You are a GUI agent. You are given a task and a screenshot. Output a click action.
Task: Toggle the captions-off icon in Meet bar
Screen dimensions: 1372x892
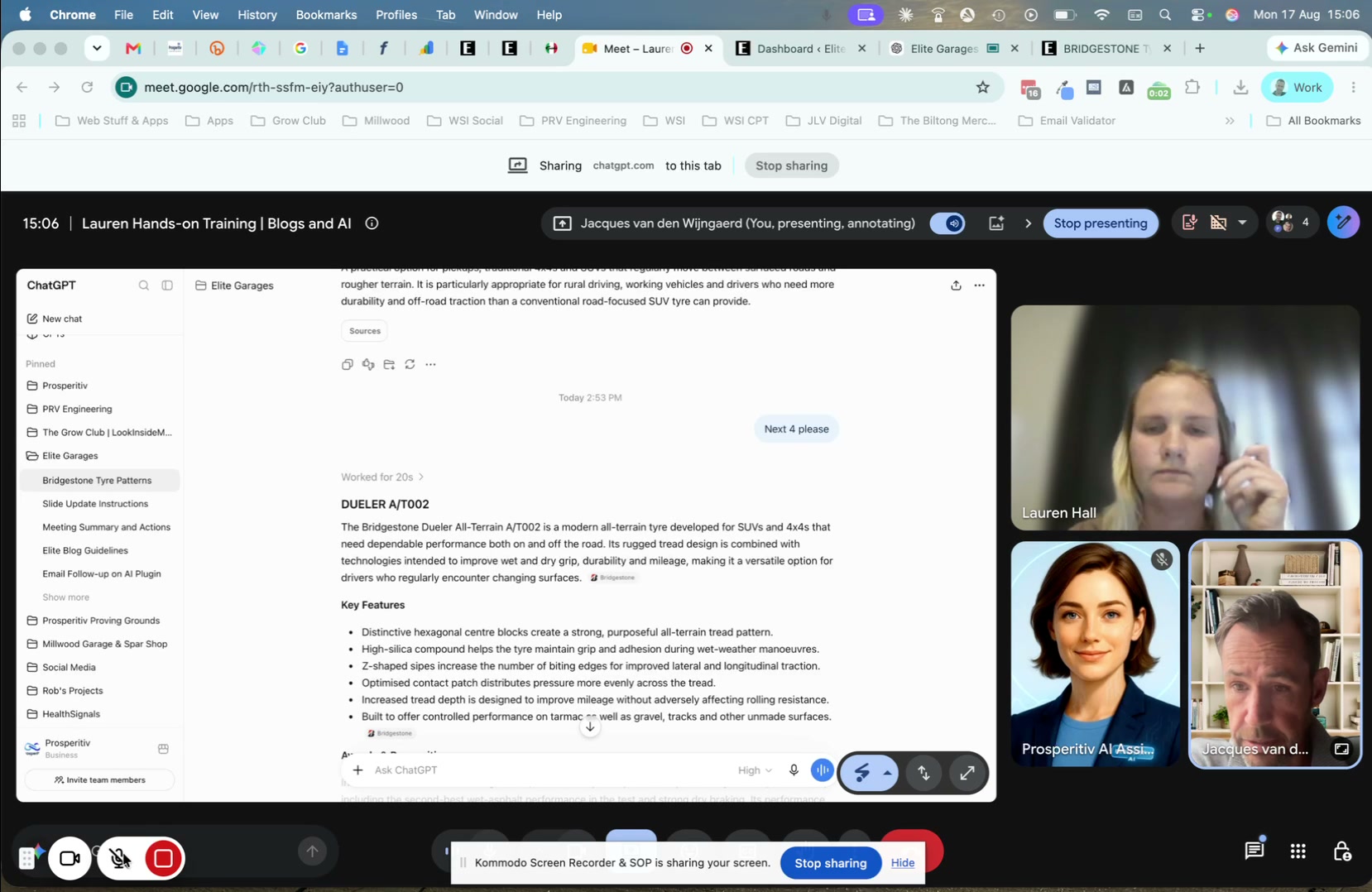click(1218, 223)
